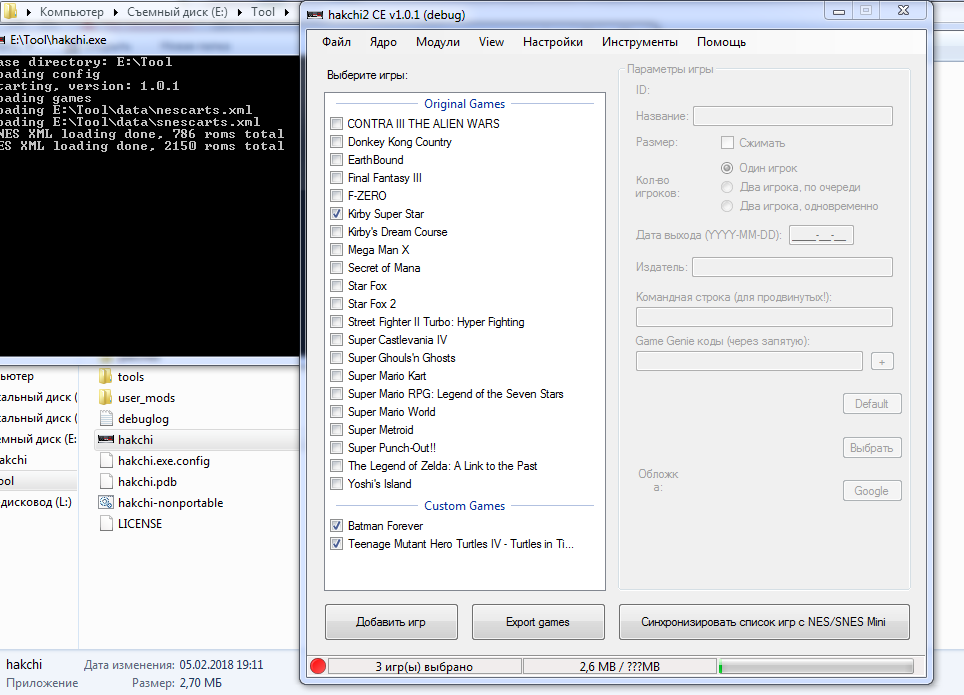Select Street Fighter II Turbo: Hyper Fighting entry
This screenshot has width=964, height=695.
(436, 322)
